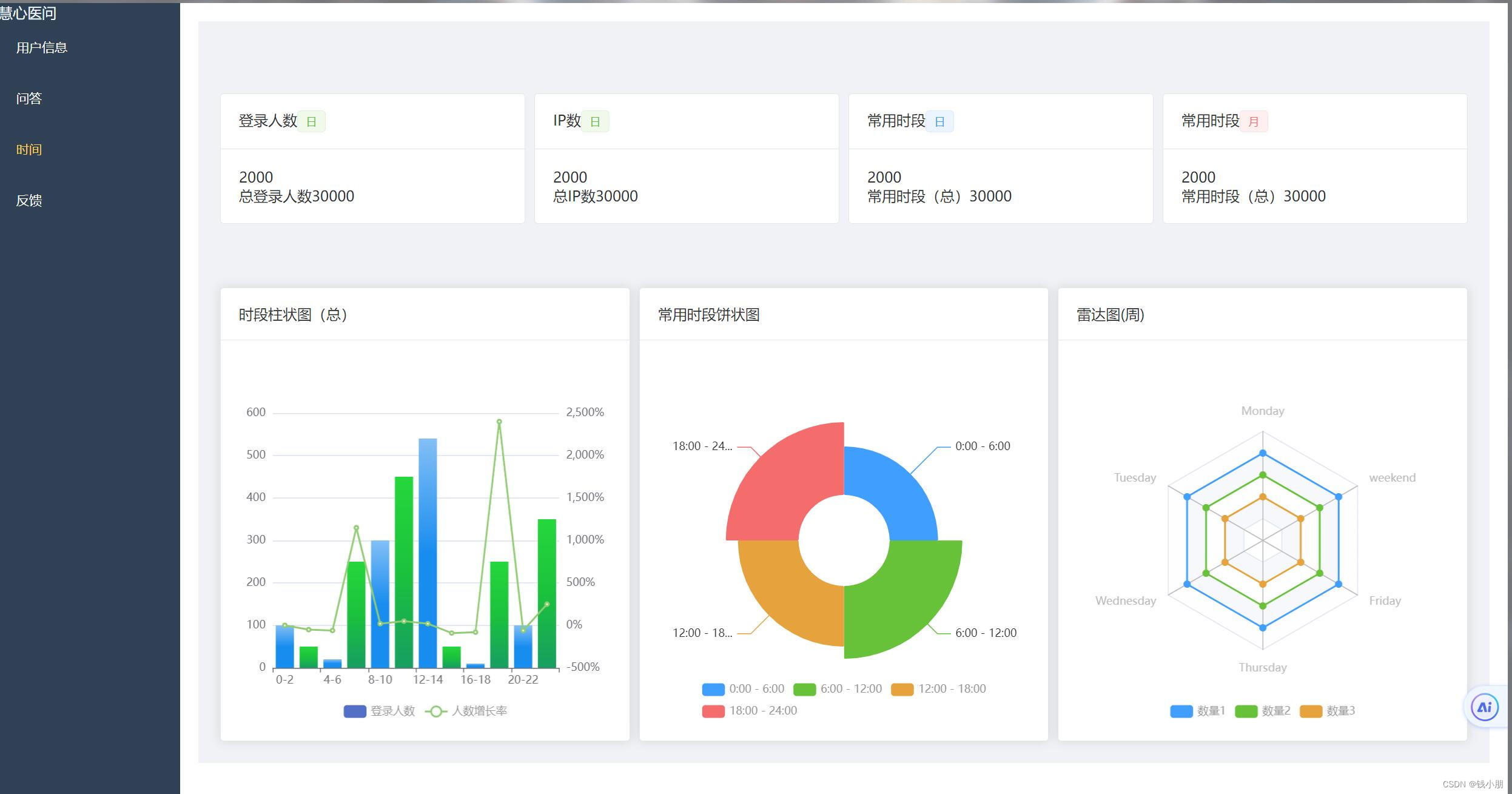Hide 数量1 series in radar legend
This screenshot has width=1512, height=794.
coord(1197,711)
